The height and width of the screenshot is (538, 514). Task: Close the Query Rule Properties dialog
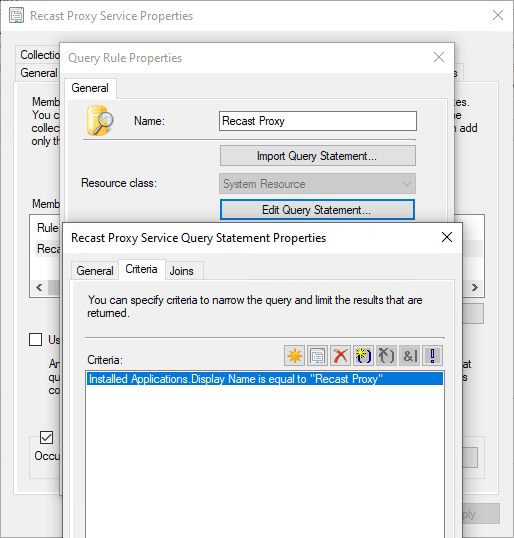439,57
